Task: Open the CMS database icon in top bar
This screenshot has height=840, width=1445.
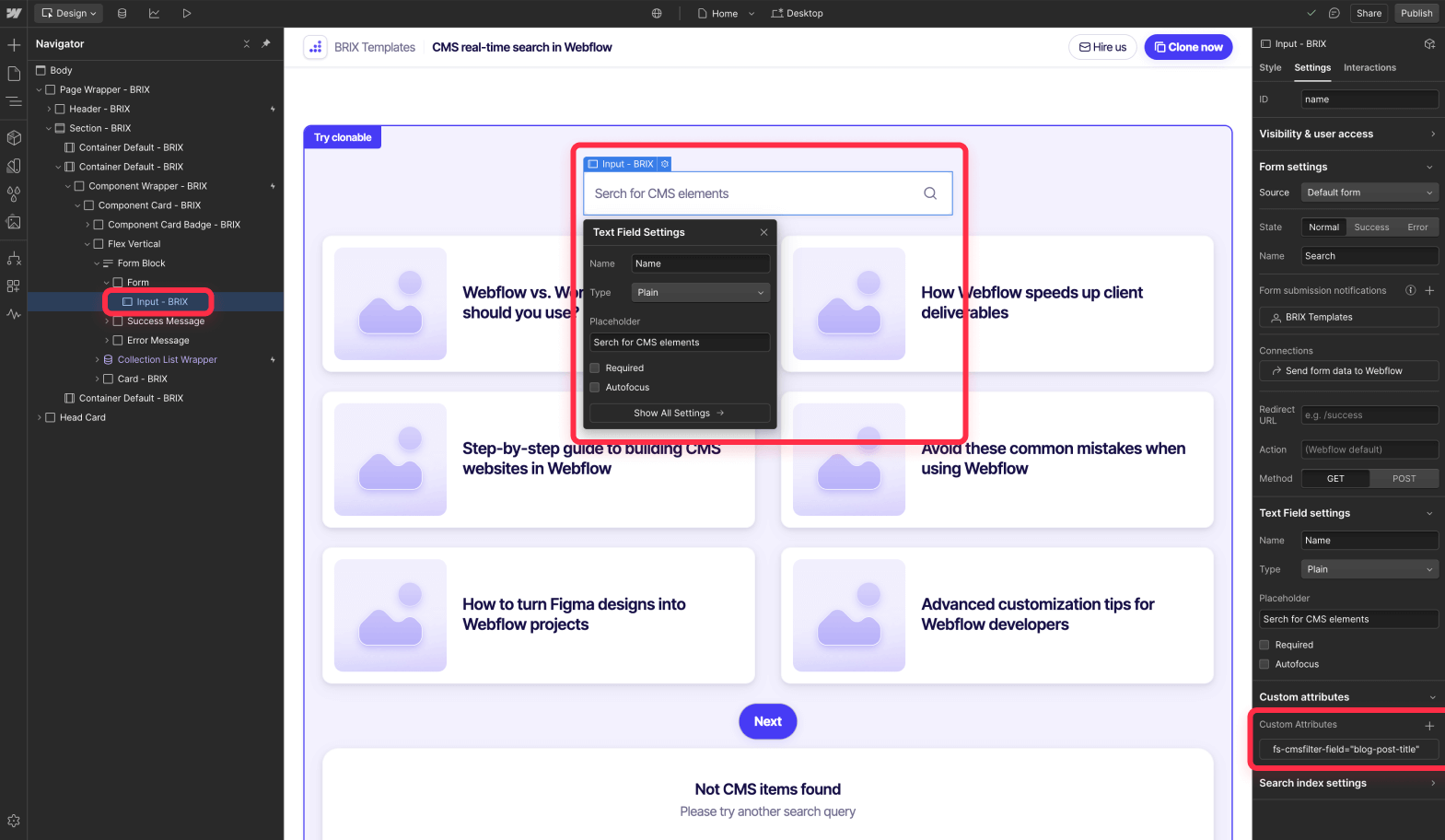Action: 122,13
